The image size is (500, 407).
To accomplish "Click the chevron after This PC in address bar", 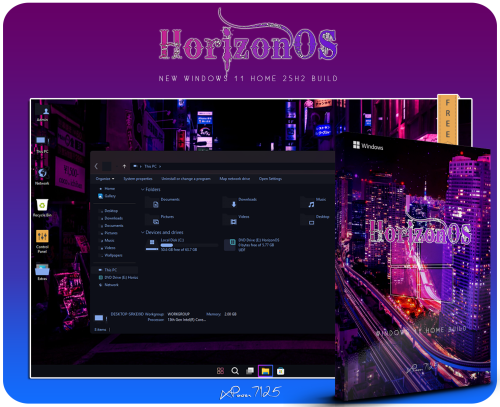I will 160,166.
